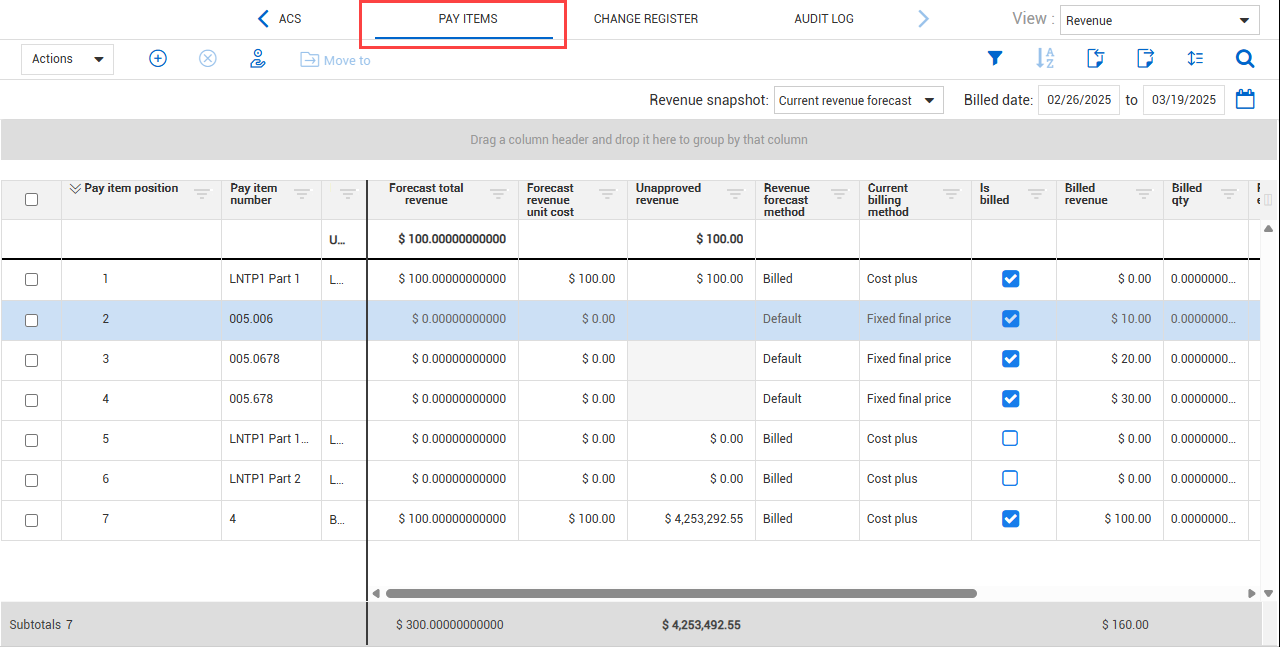Click the add new item plus icon
This screenshot has height=647, width=1280.
[x=158, y=59]
